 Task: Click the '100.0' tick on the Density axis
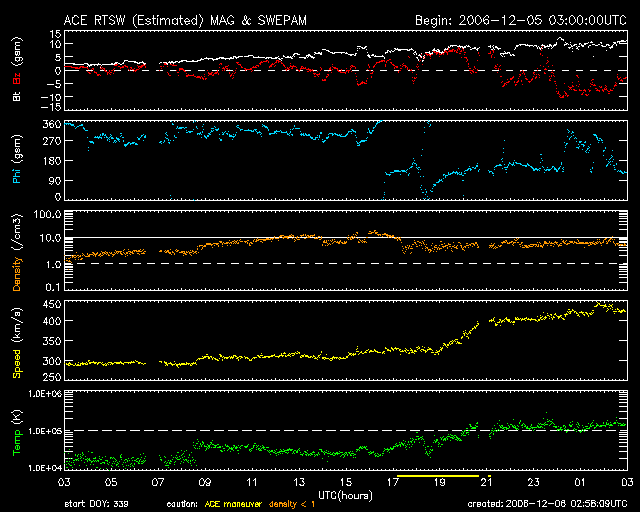[47, 214]
